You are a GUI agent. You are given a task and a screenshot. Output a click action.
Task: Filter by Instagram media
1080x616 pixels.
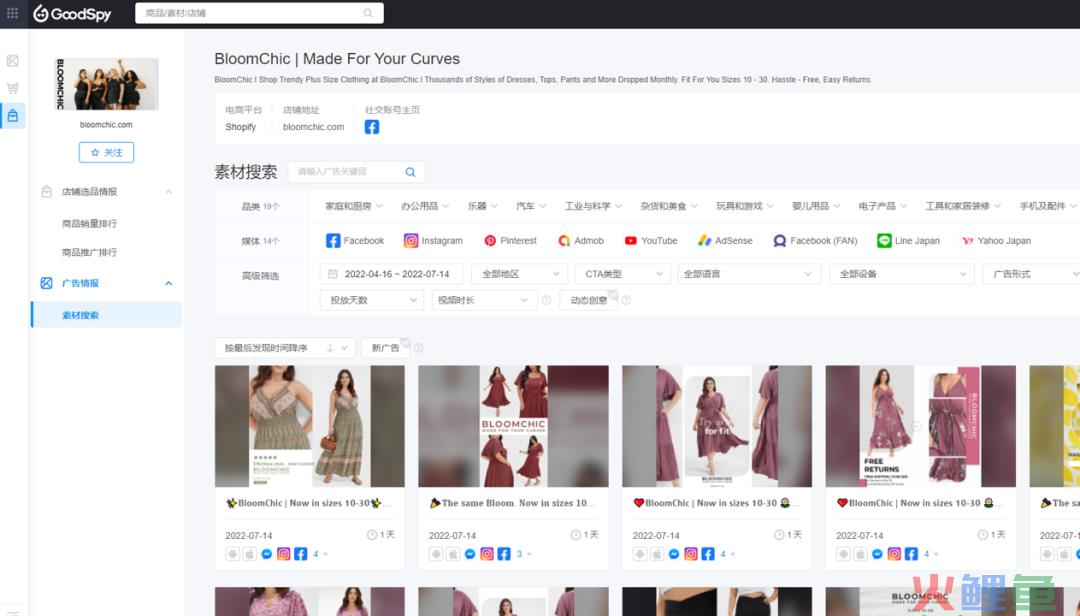(433, 240)
